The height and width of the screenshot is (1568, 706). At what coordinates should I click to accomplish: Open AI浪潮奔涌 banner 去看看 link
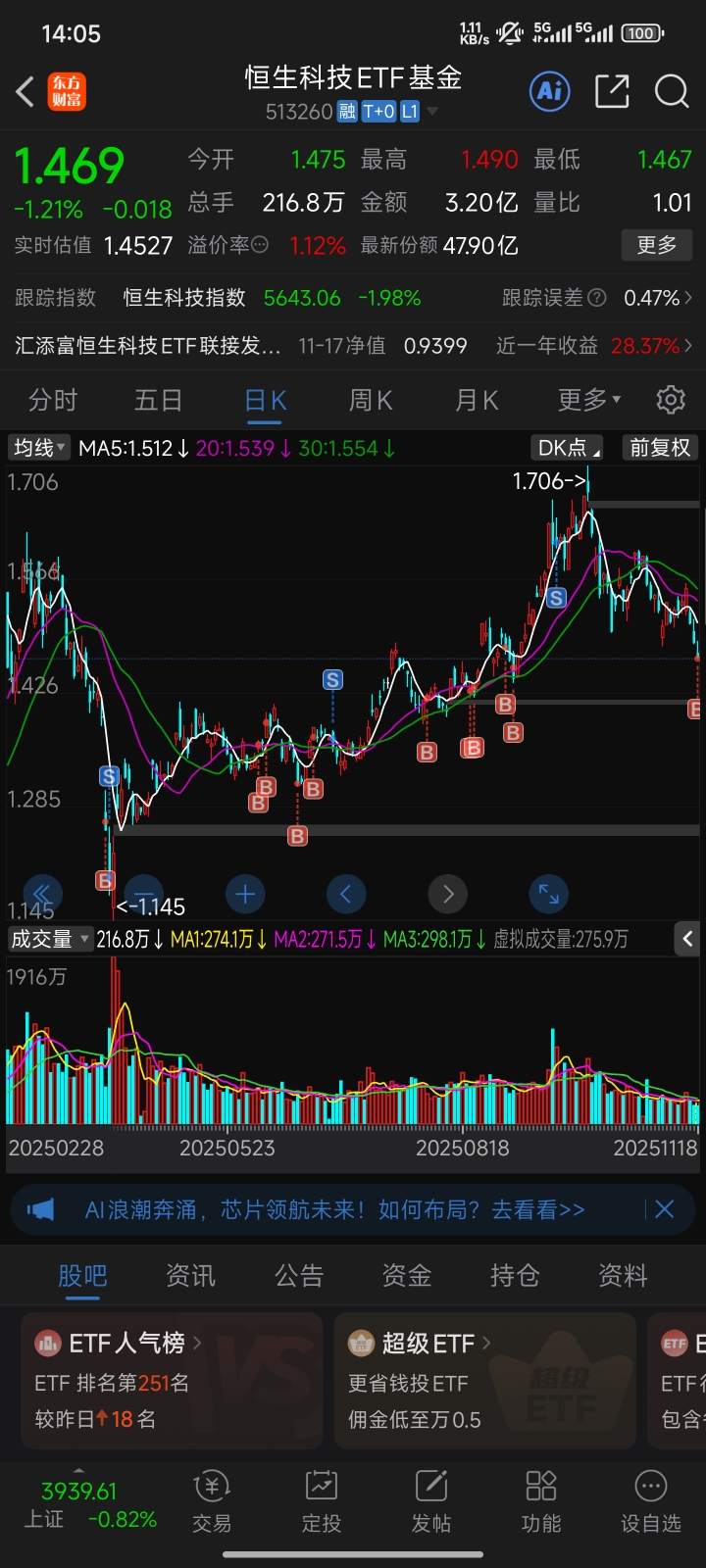pos(537,1209)
